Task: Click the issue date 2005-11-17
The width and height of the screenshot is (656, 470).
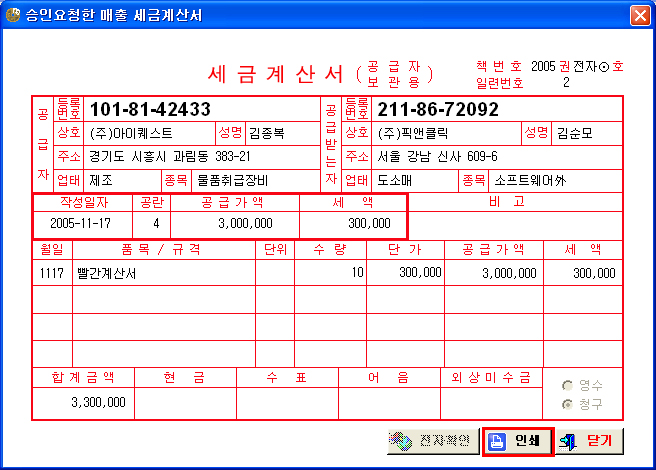Action: coord(80,223)
